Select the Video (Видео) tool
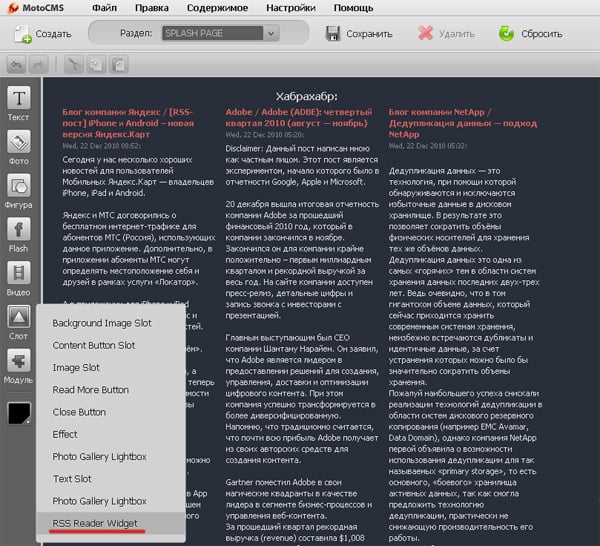The image size is (600, 546). tap(19, 274)
